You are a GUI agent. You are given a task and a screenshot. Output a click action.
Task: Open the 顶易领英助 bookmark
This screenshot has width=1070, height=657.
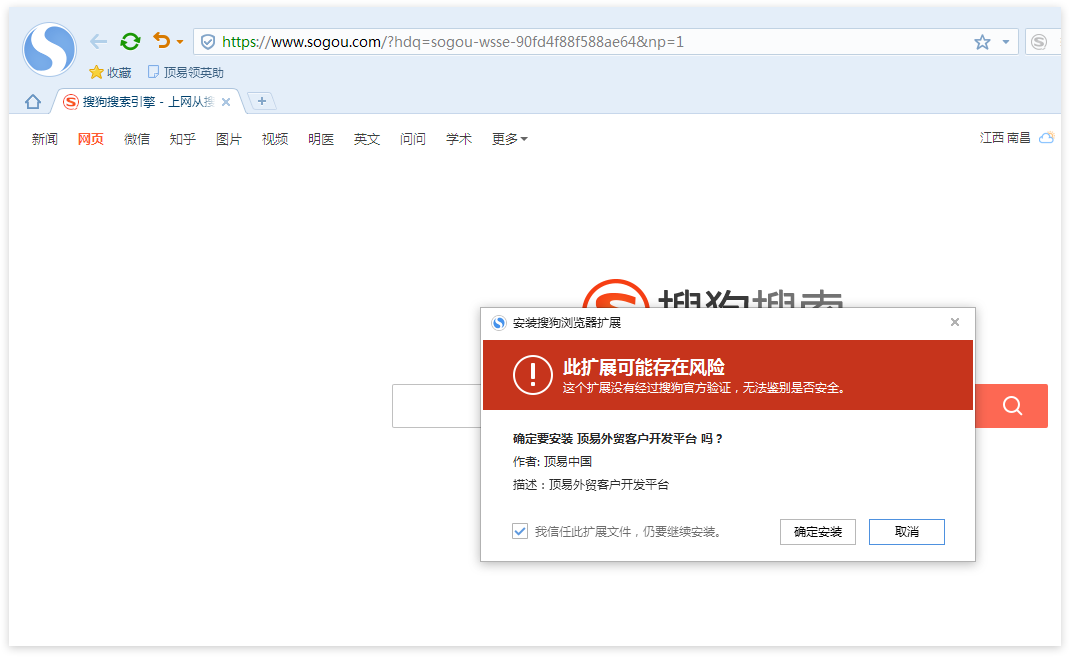tap(186, 72)
